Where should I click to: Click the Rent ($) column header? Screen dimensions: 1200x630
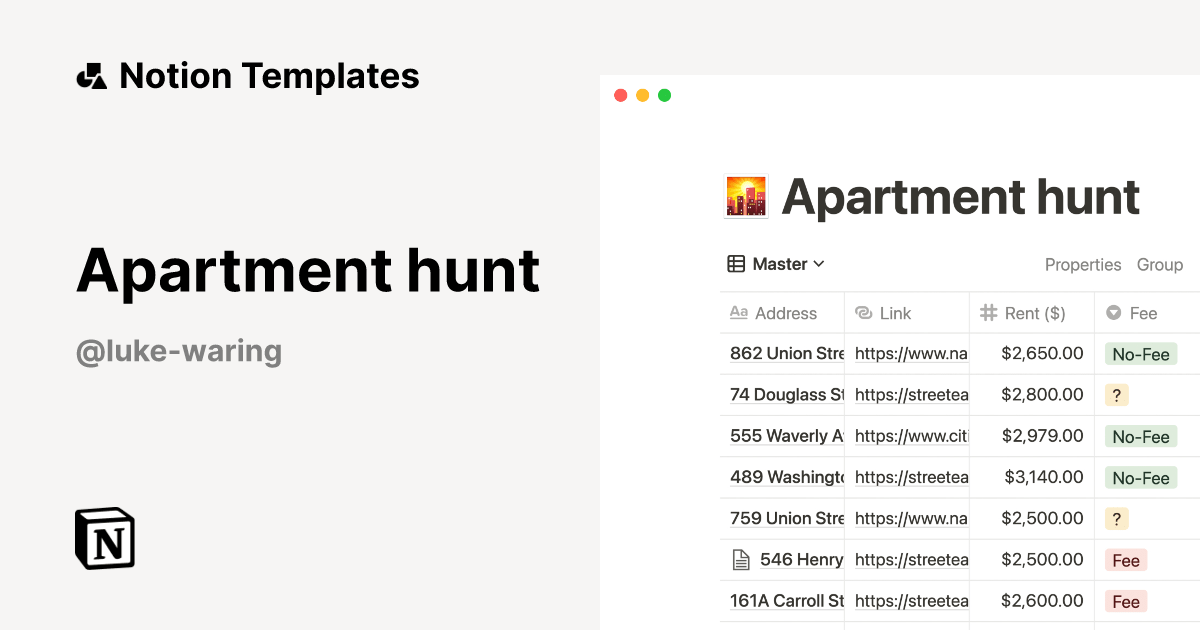[1032, 313]
